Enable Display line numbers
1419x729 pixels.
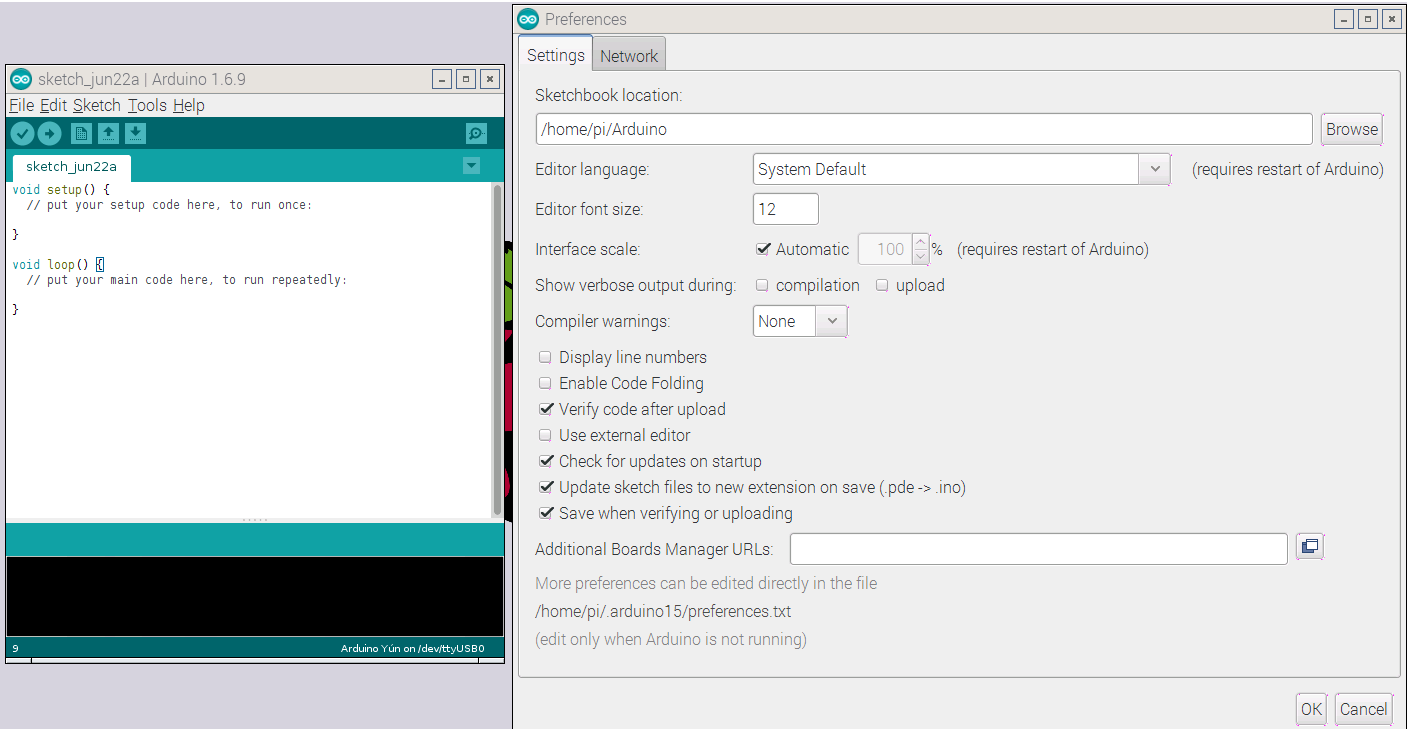[545, 357]
